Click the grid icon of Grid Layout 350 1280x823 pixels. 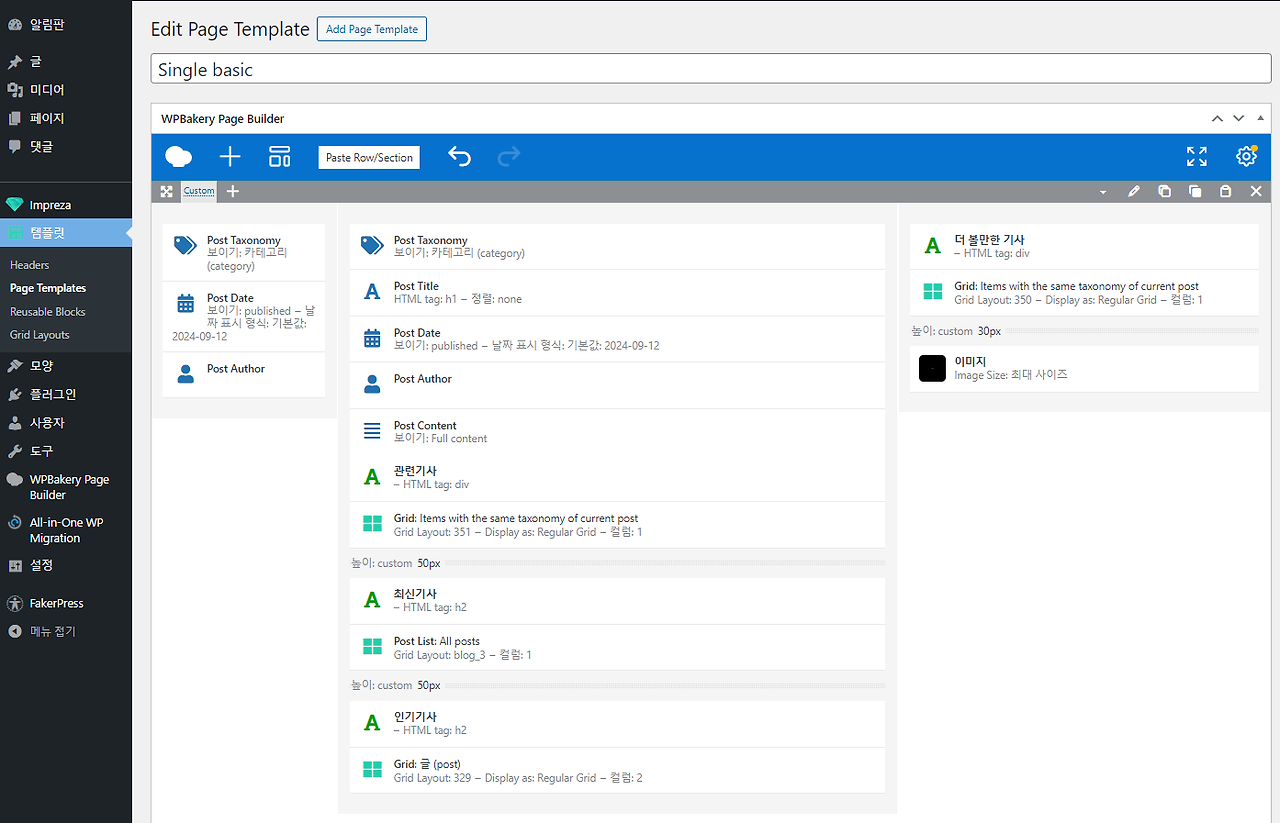click(932, 292)
